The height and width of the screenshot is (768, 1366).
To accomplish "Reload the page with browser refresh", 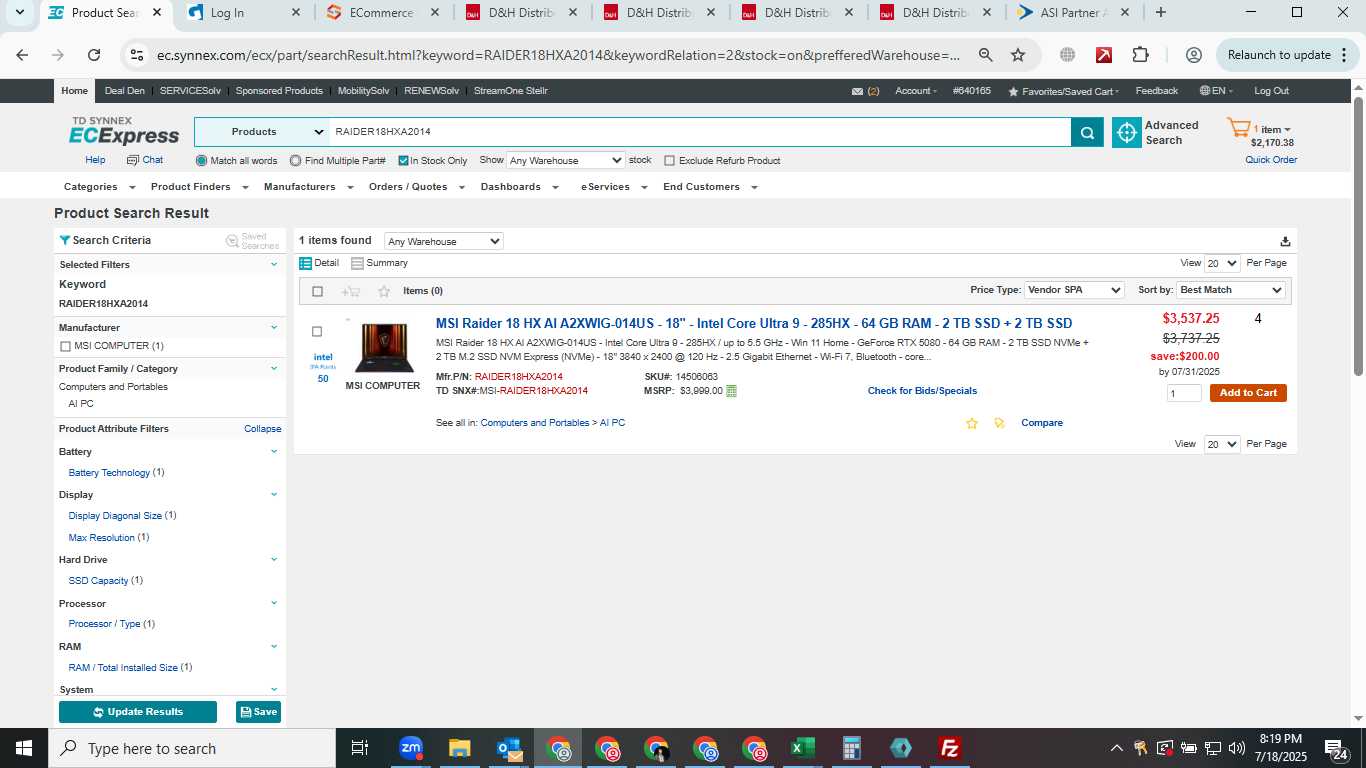I will 94,55.
